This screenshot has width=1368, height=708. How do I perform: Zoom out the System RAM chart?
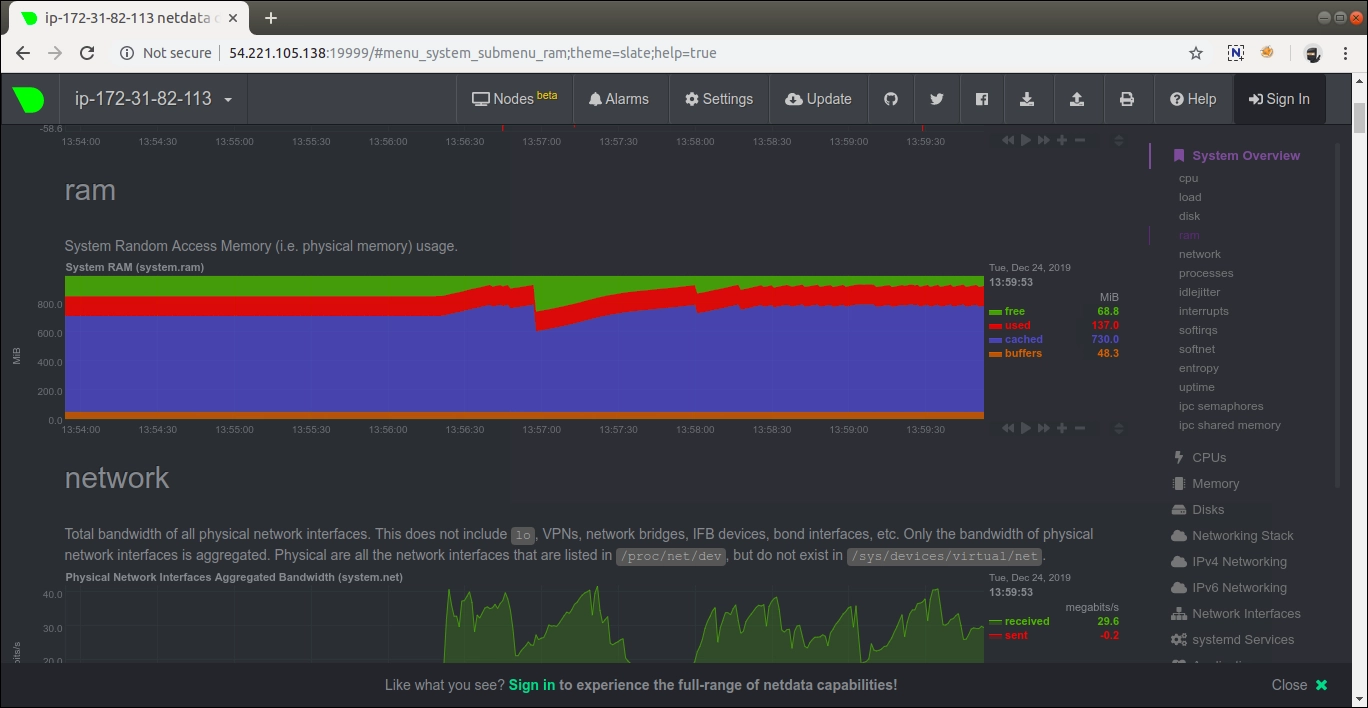click(1080, 428)
